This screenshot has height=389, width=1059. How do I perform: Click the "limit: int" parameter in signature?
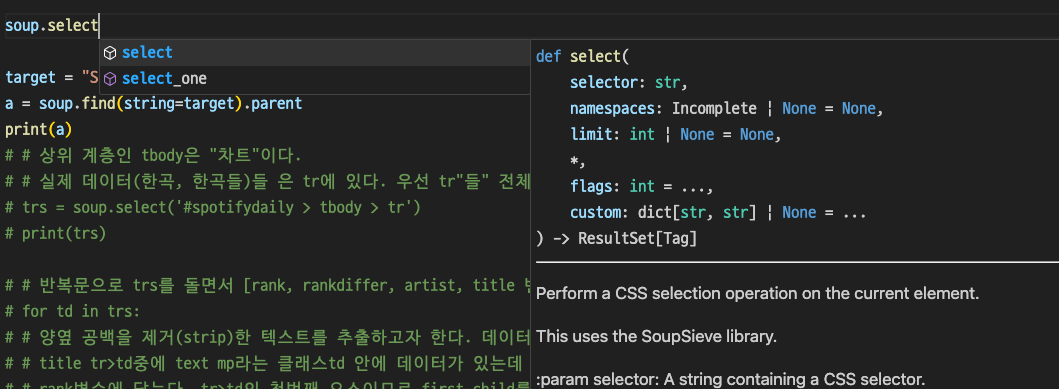[612, 134]
